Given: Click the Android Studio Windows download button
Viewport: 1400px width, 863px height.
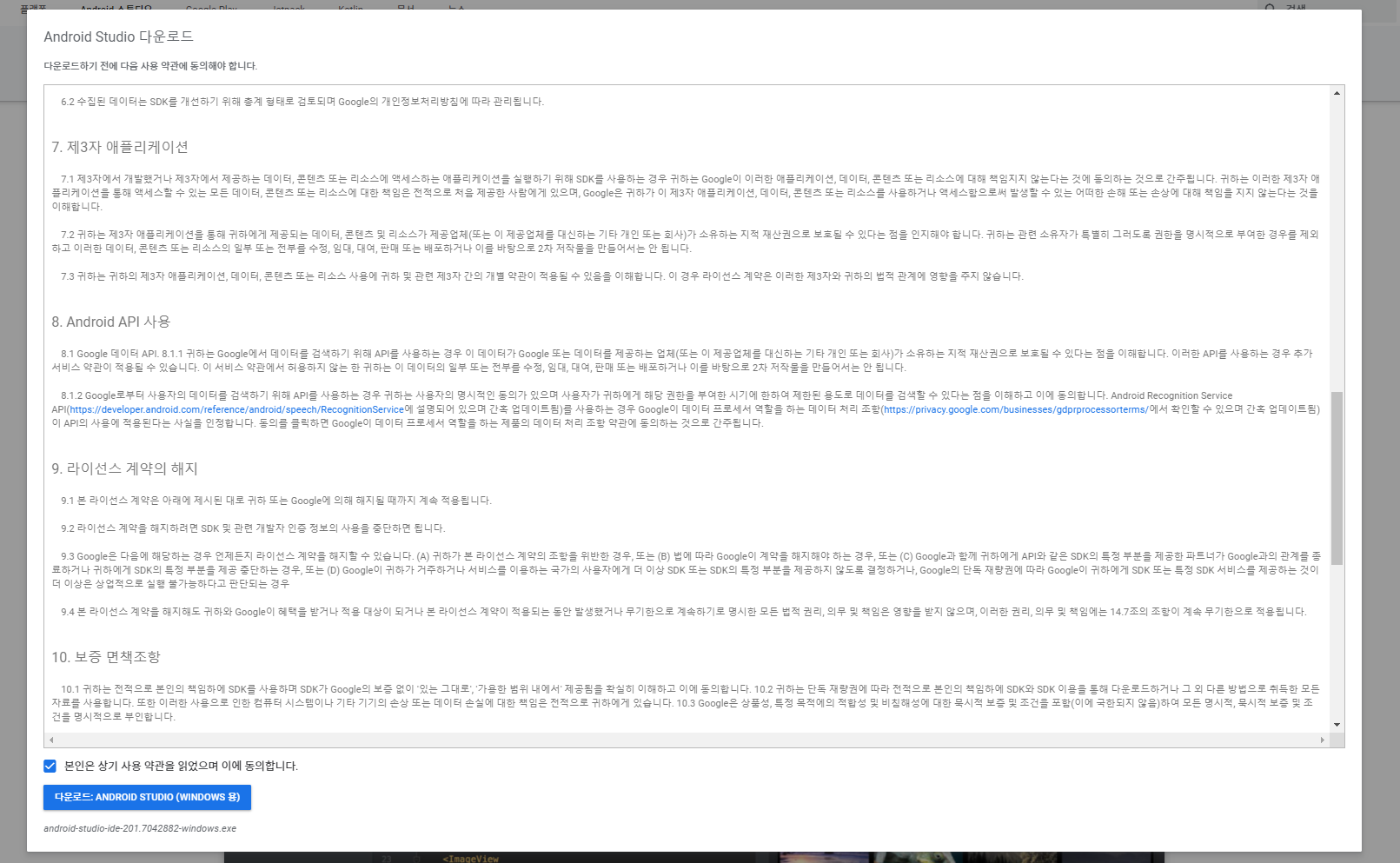Looking at the screenshot, I should (147, 797).
